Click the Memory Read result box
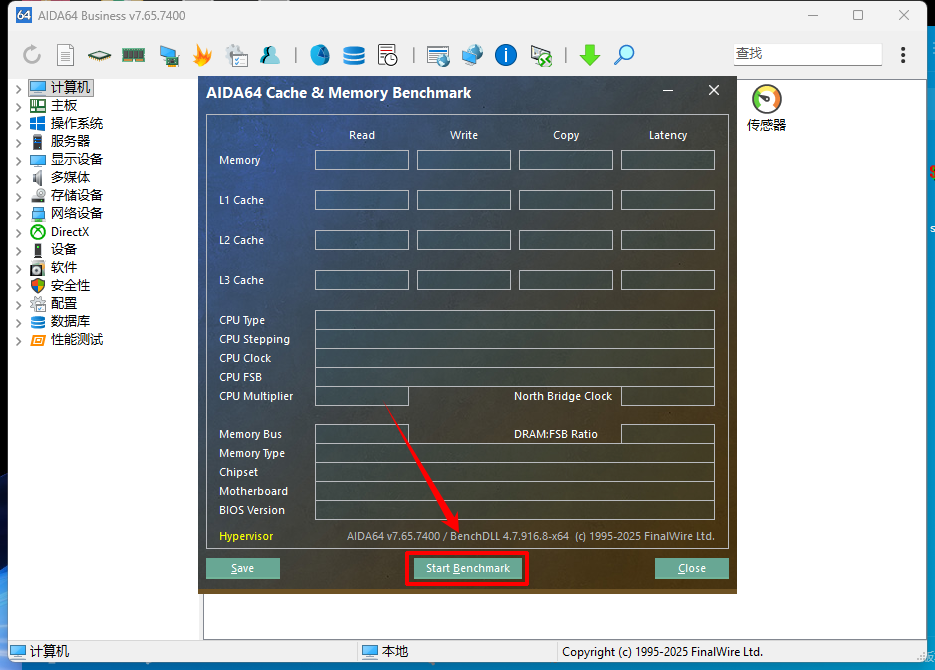The width and height of the screenshot is (935, 670). (x=362, y=160)
